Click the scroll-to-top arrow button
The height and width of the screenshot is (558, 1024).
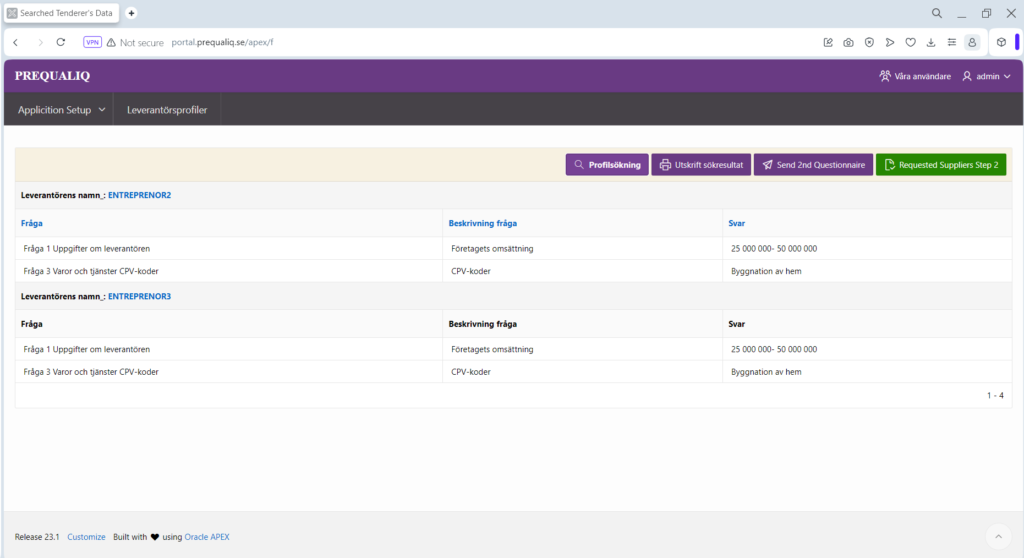click(x=996, y=535)
